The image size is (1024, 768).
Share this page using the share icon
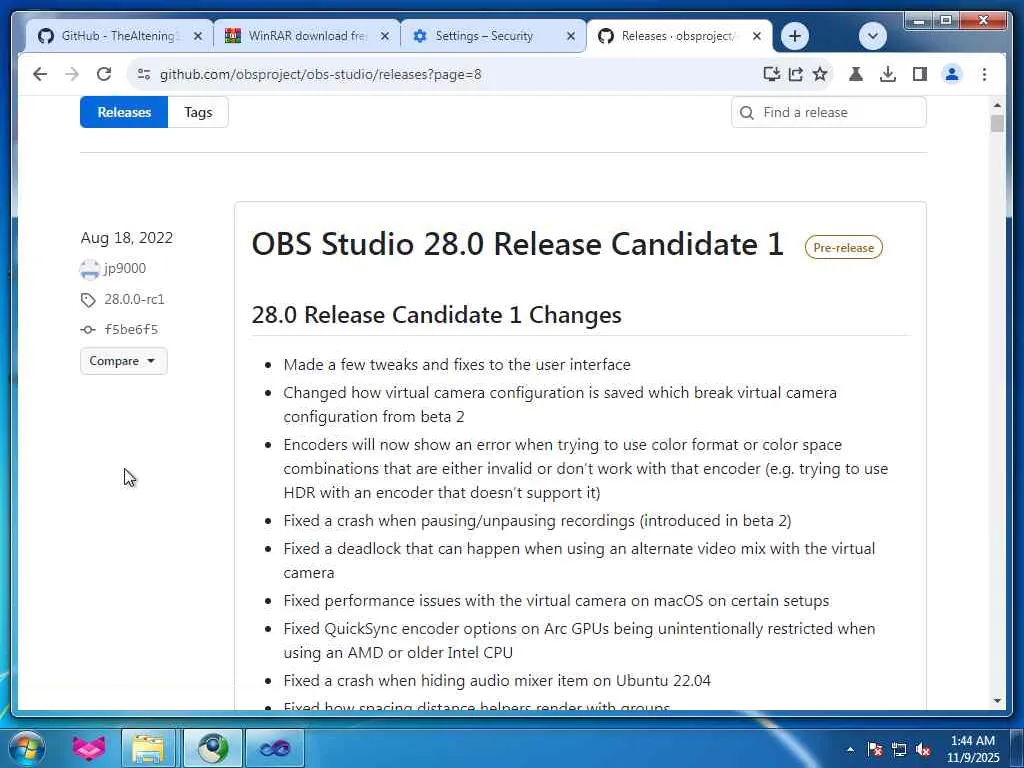tap(795, 74)
